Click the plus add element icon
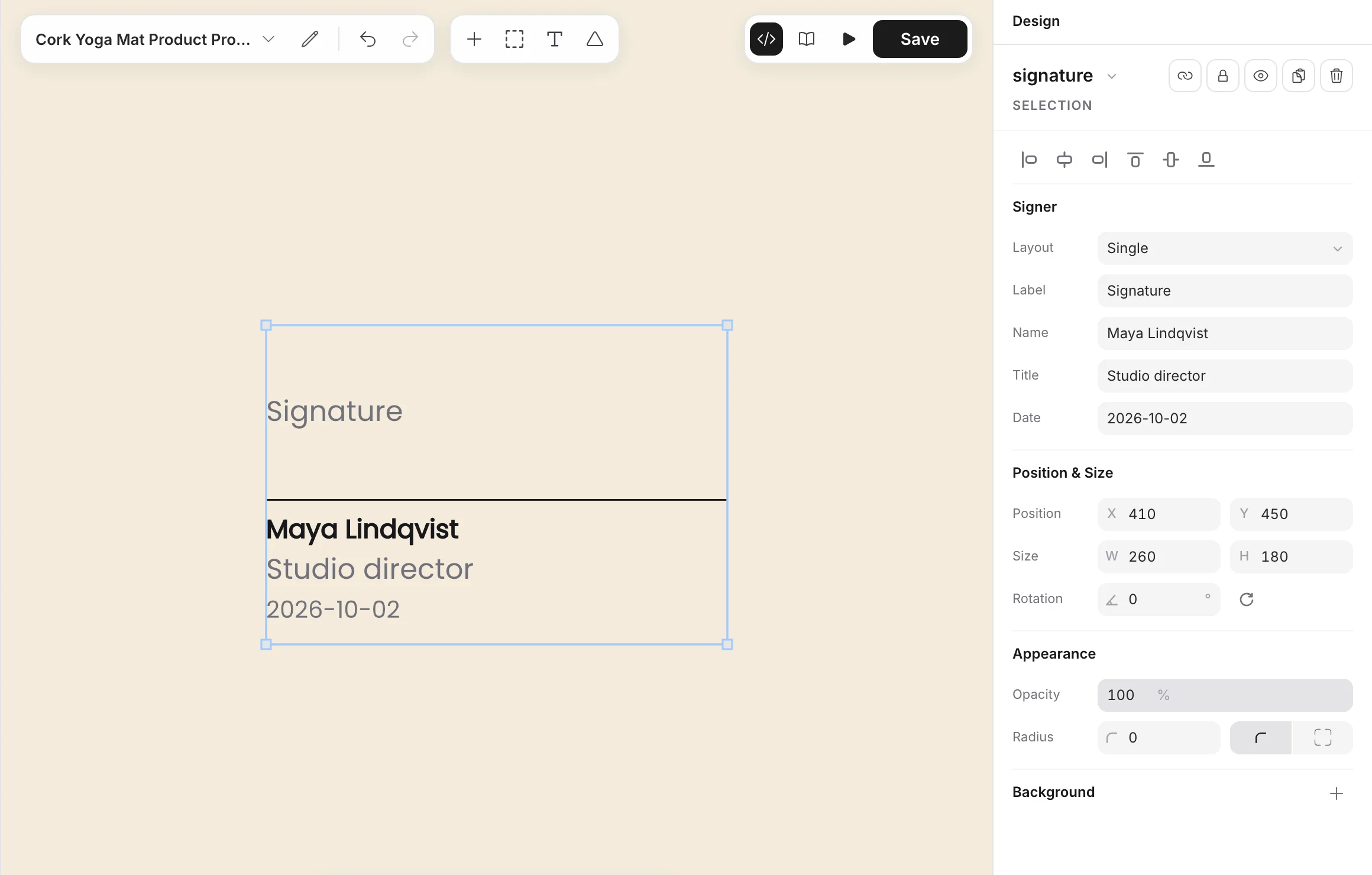Screen dimensions: 1372x875 point(474,39)
